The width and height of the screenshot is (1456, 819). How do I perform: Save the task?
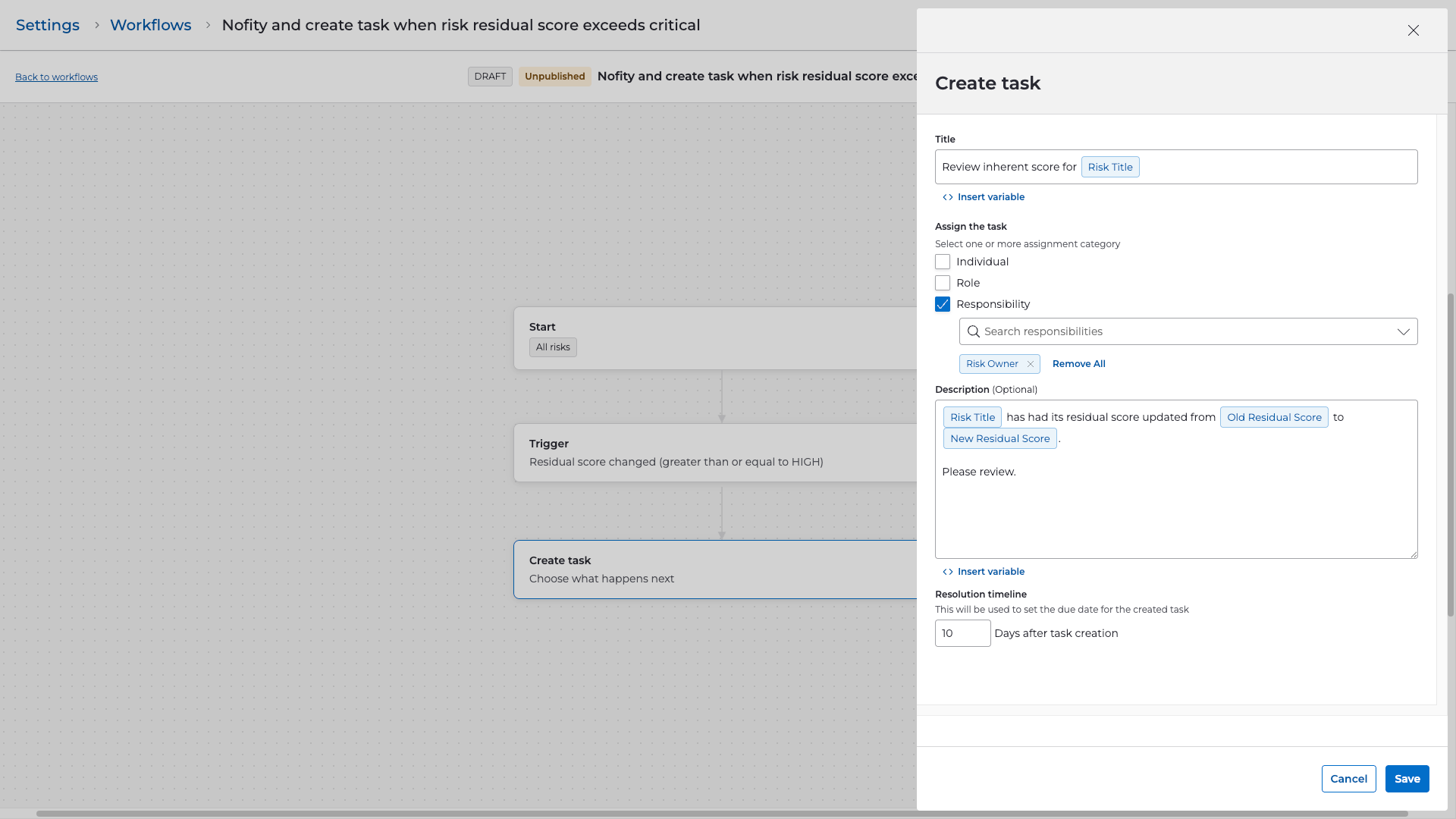[1407, 779]
